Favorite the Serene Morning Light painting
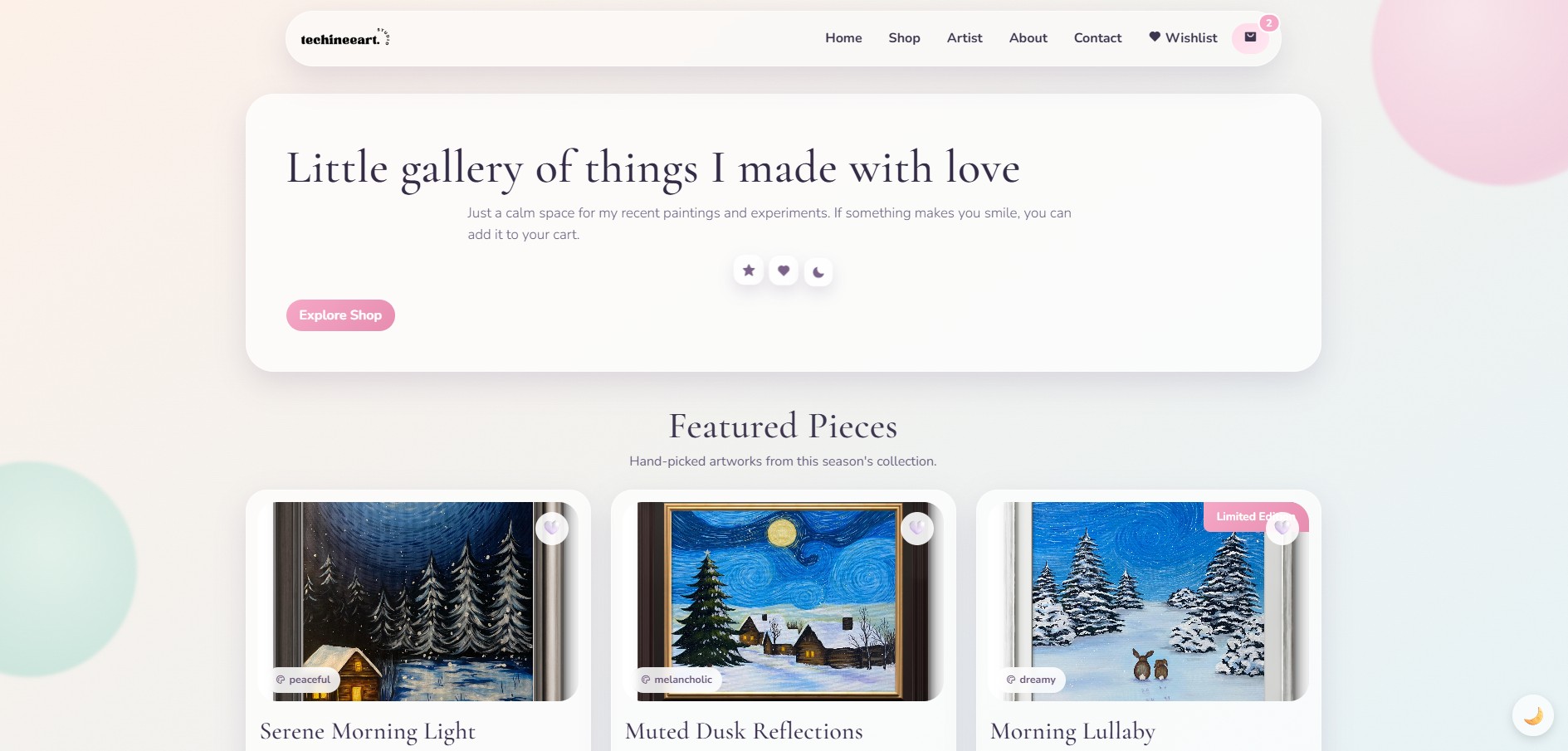The image size is (1568, 751). click(552, 528)
